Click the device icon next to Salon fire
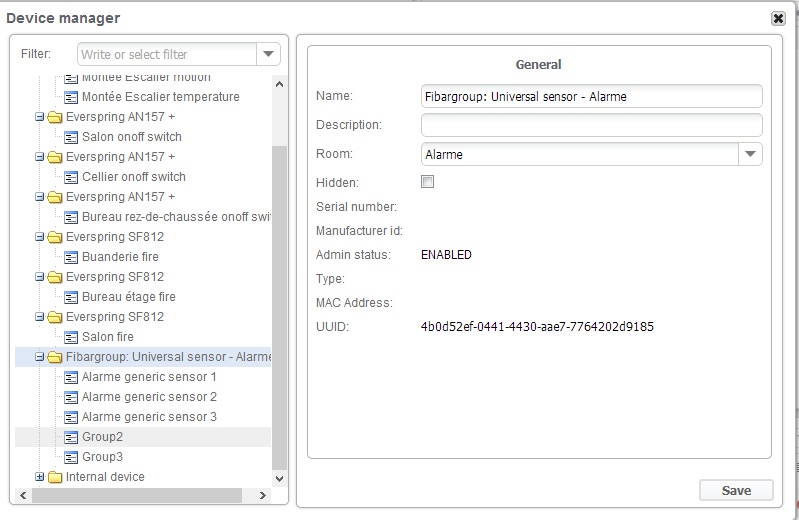 tap(71, 337)
